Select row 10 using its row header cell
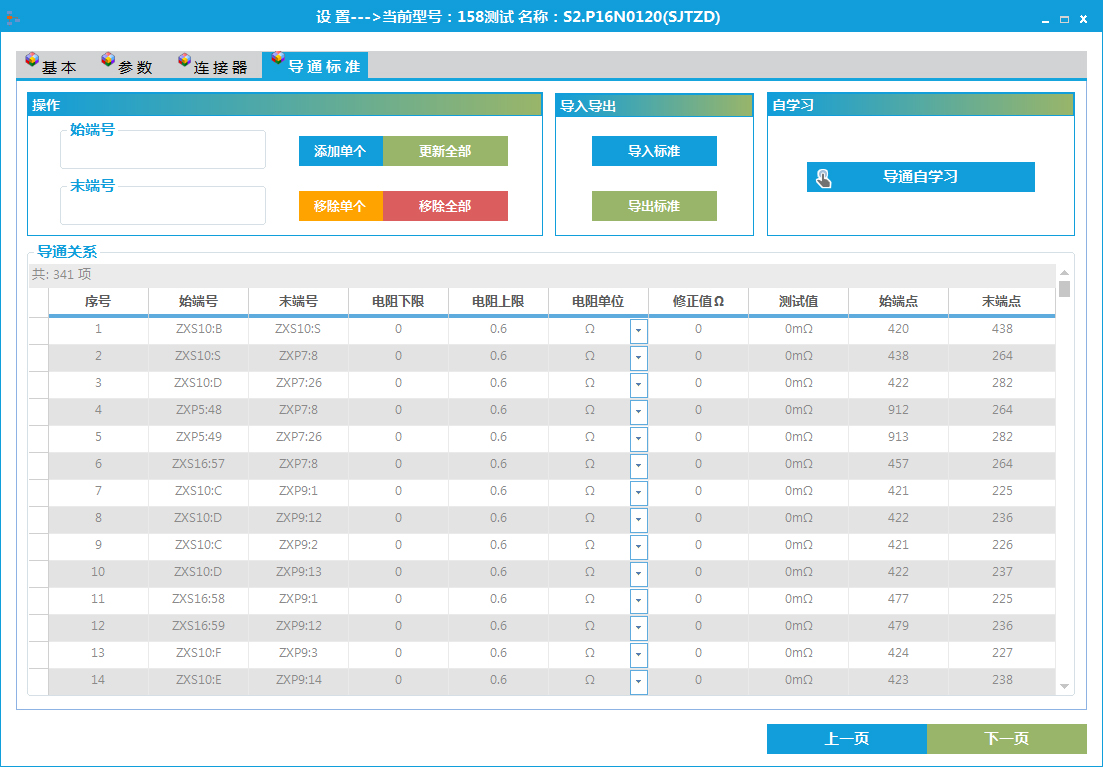This screenshot has width=1103, height=767. 38,573
